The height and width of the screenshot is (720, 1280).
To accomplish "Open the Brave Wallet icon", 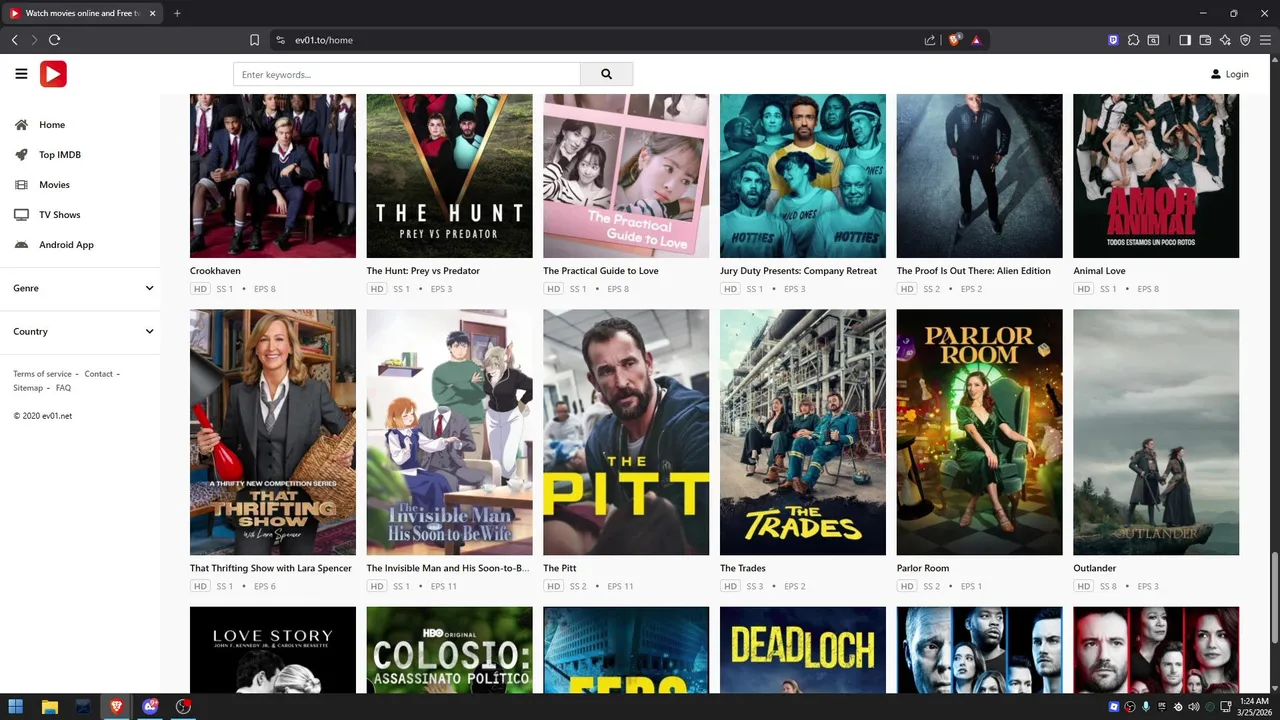I will tap(1205, 40).
